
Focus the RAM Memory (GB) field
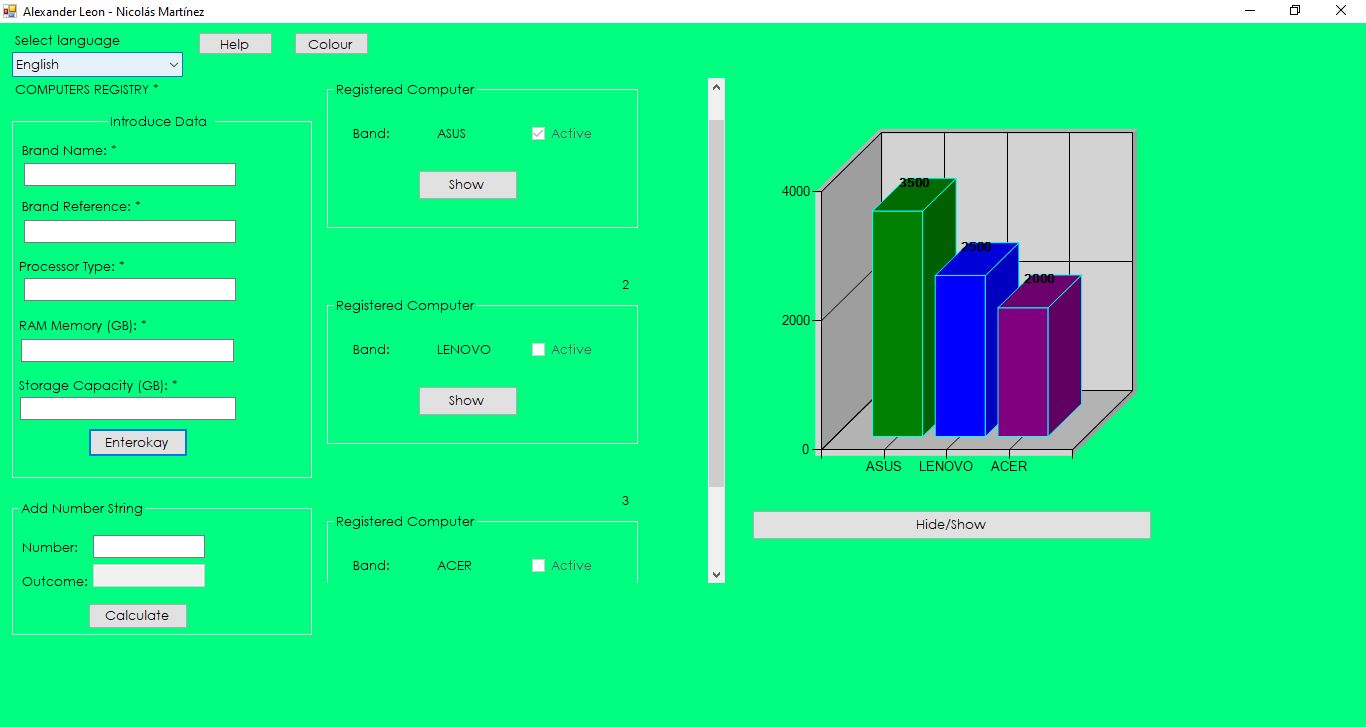coord(127,351)
